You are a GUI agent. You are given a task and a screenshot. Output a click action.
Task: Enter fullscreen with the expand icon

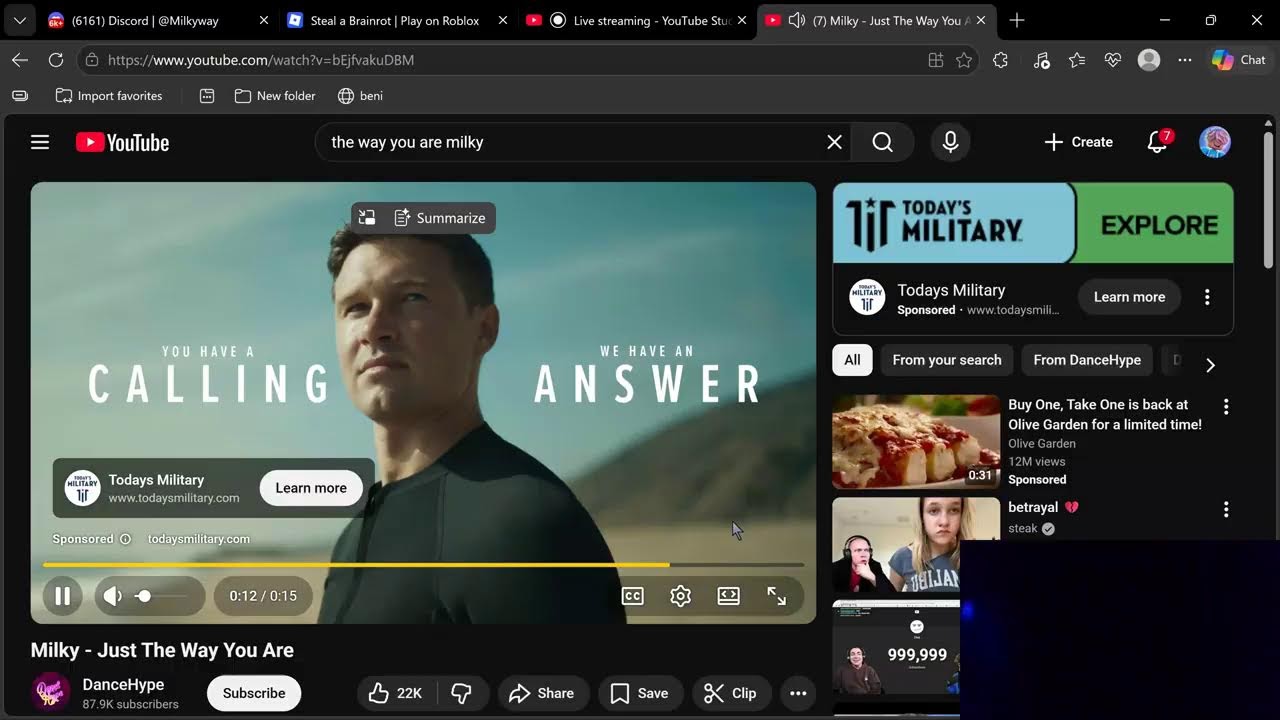(777, 596)
